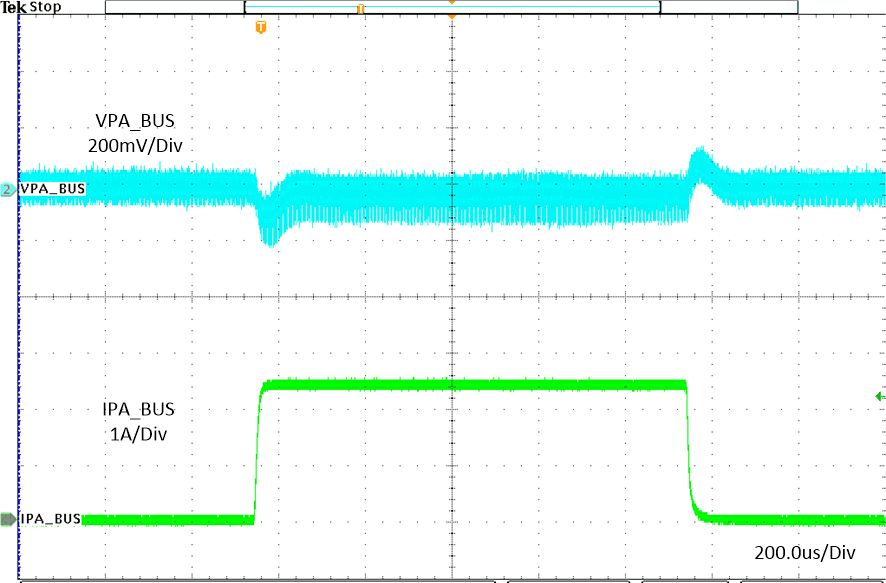Click the green trigger level arrow on right edge
The image size is (886, 583).
[x=878, y=396]
